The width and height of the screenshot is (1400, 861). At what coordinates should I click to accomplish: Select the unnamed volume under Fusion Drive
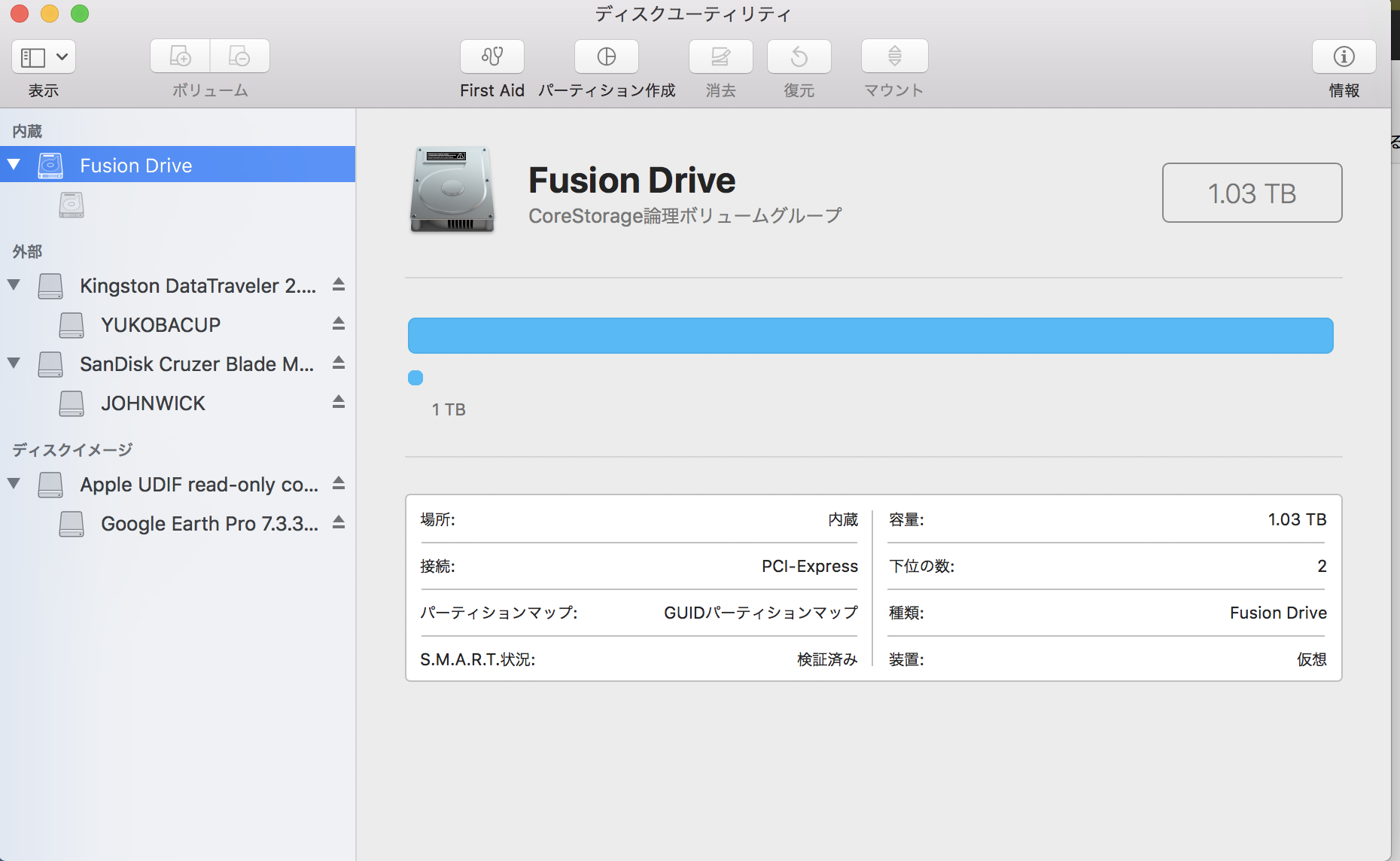72,205
